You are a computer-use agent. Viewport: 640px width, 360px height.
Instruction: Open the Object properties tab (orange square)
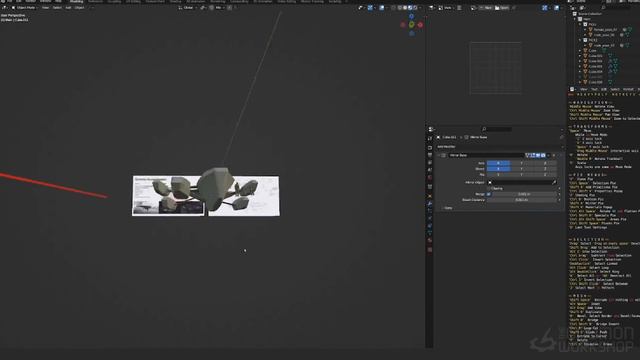click(x=430, y=196)
